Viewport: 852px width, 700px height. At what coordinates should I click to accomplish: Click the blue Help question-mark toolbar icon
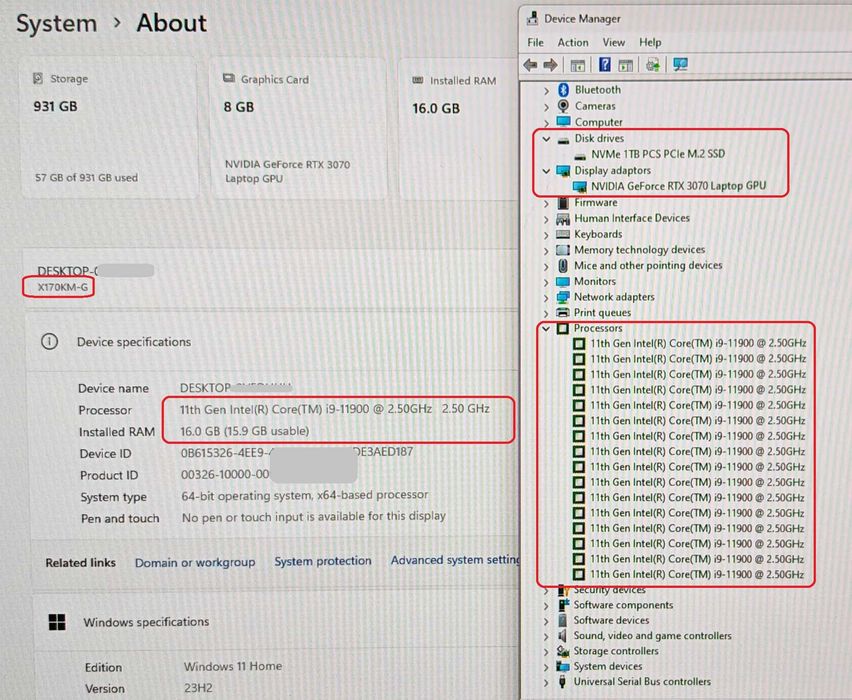(605, 65)
